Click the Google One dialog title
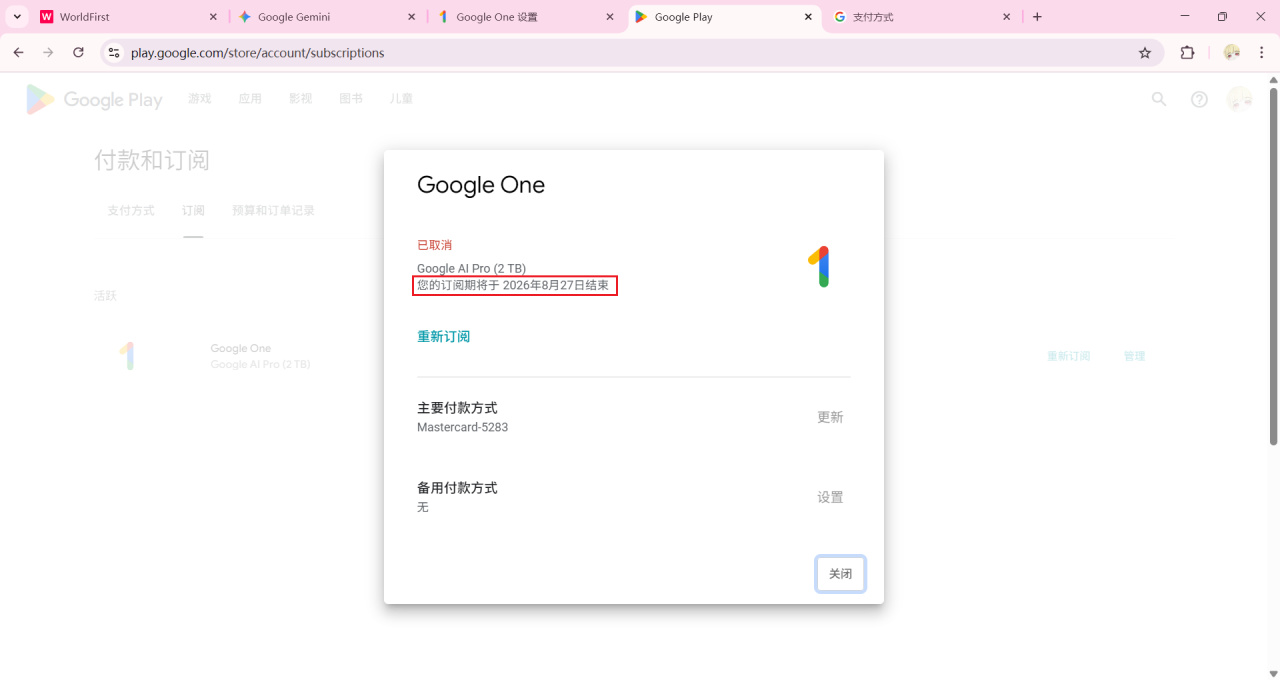 [x=481, y=185]
